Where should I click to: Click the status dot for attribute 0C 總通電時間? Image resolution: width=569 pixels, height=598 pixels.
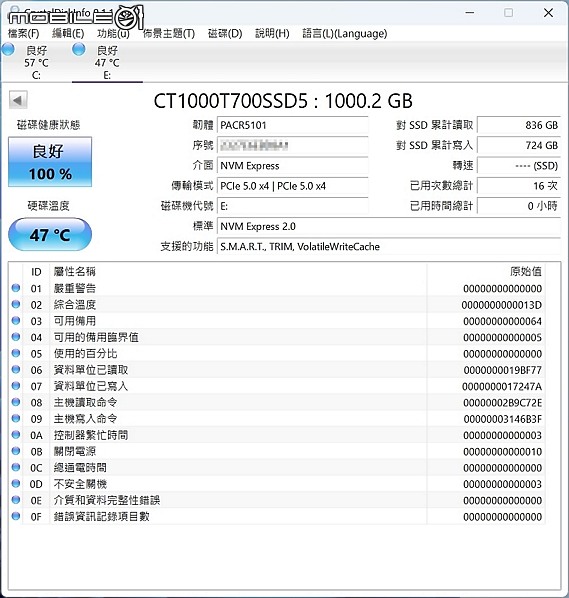tap(16, 467)
